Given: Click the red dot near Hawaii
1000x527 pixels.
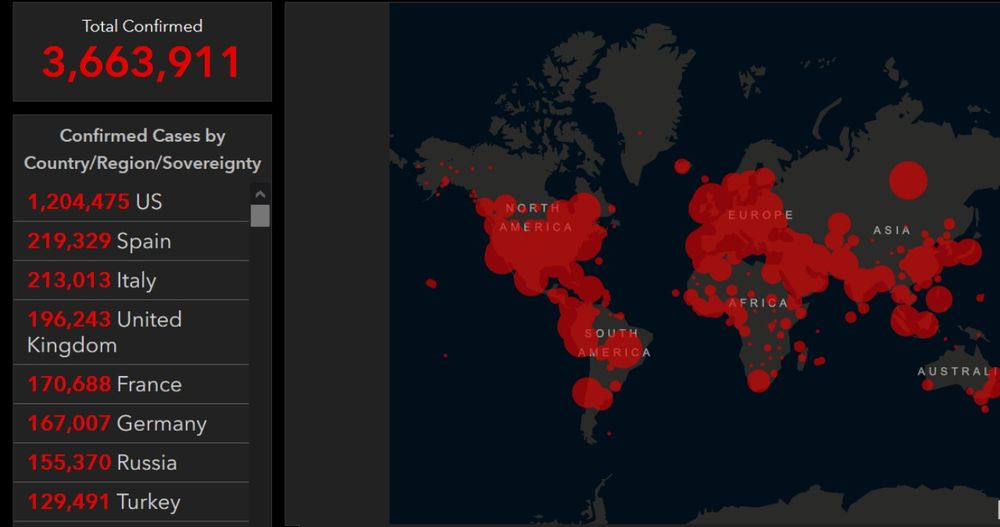Looking at the screenshot, I should 431,283.
